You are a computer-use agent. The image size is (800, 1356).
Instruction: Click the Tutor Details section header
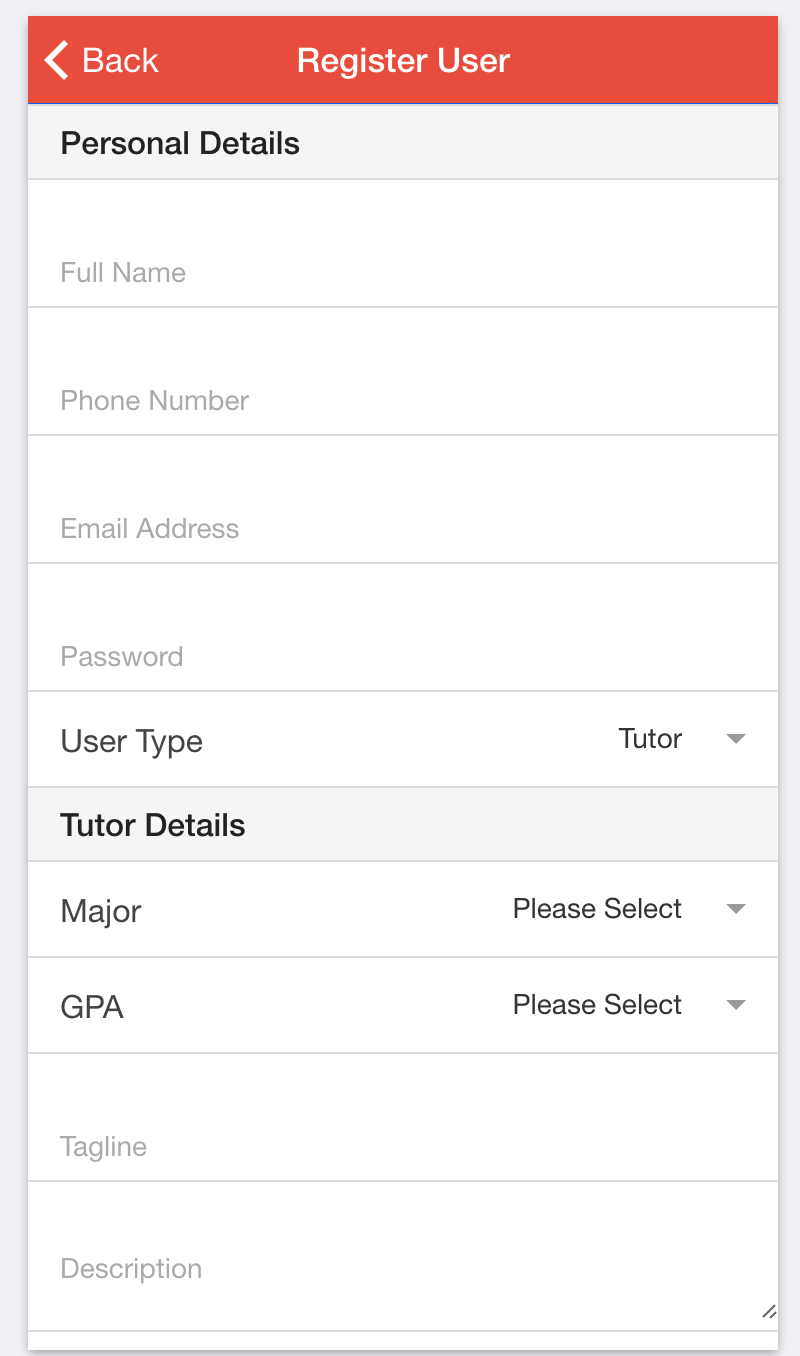153,825
